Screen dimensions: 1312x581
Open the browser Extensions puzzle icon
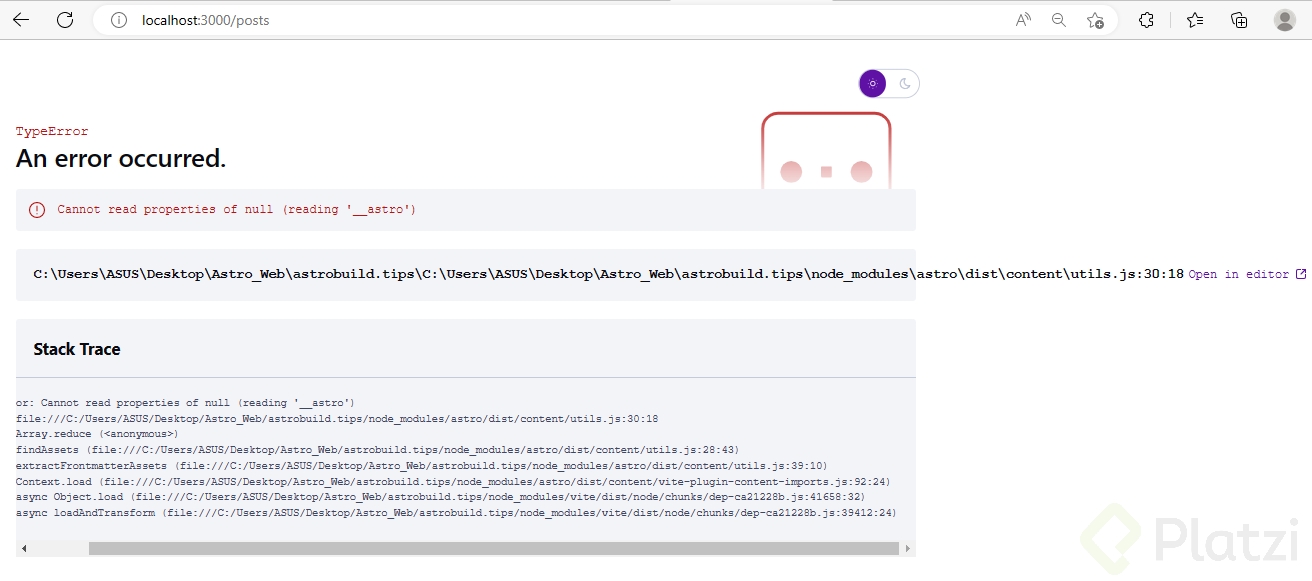[1147, 20]
